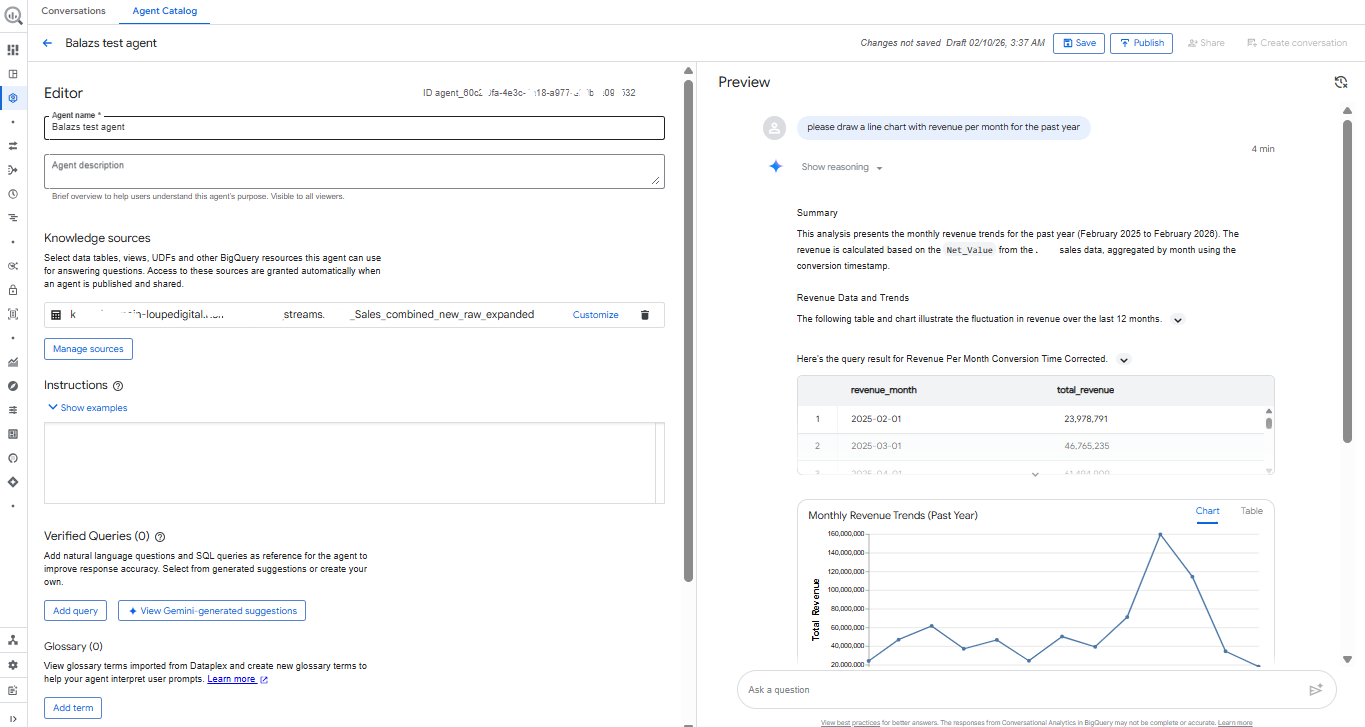Open the diamond partner center sidebar icon
Image resolution: width=1365 pixels, height=727 pixels.
coord(13,482)
